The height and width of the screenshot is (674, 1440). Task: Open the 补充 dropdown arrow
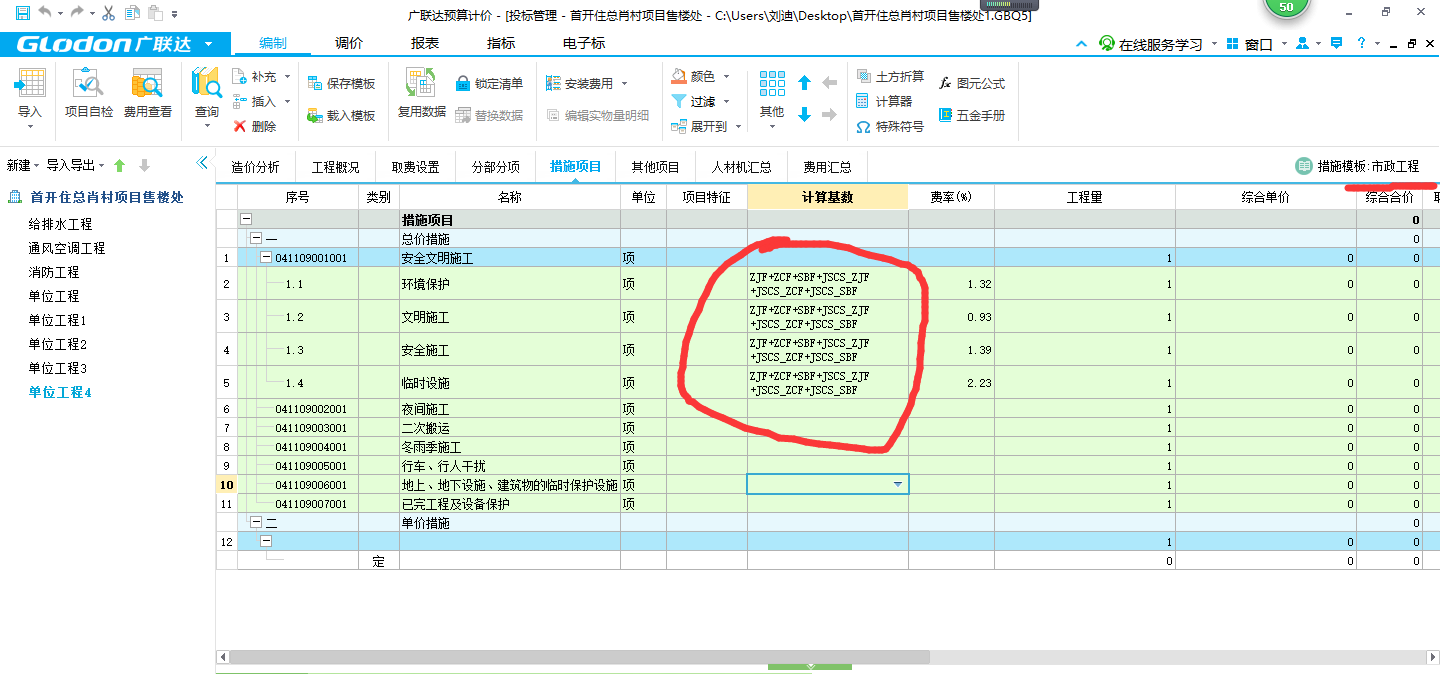point(287,77)
